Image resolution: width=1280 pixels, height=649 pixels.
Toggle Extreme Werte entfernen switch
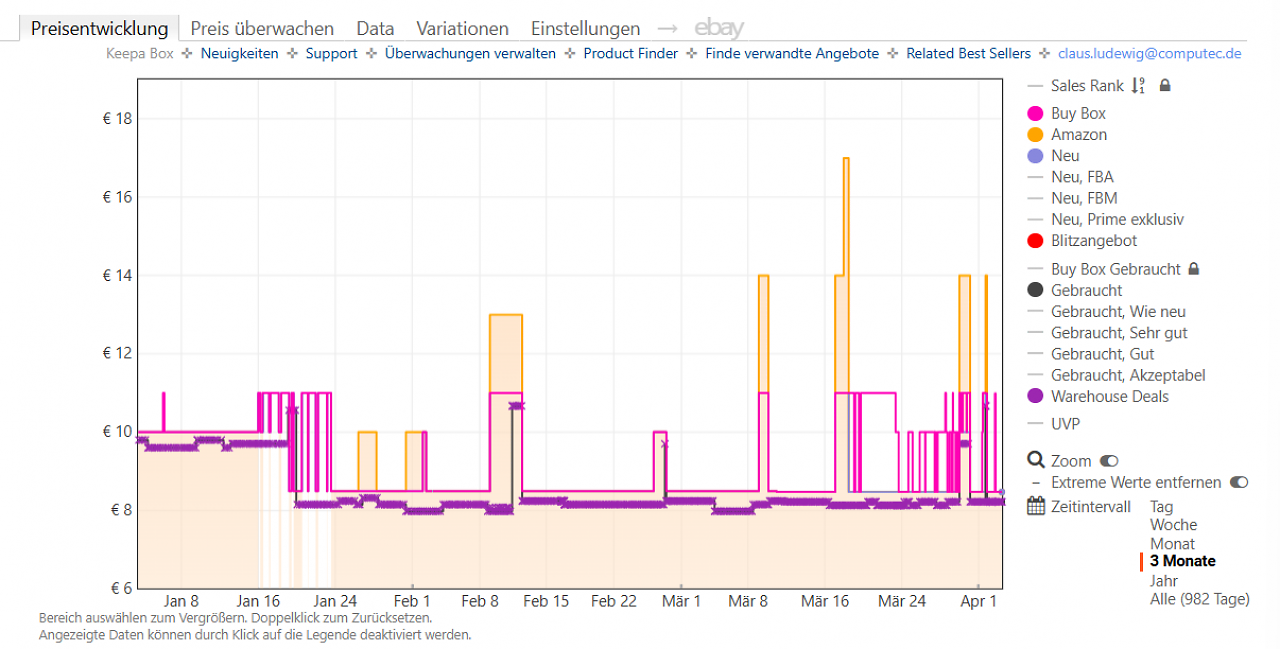pos(1239,482)
